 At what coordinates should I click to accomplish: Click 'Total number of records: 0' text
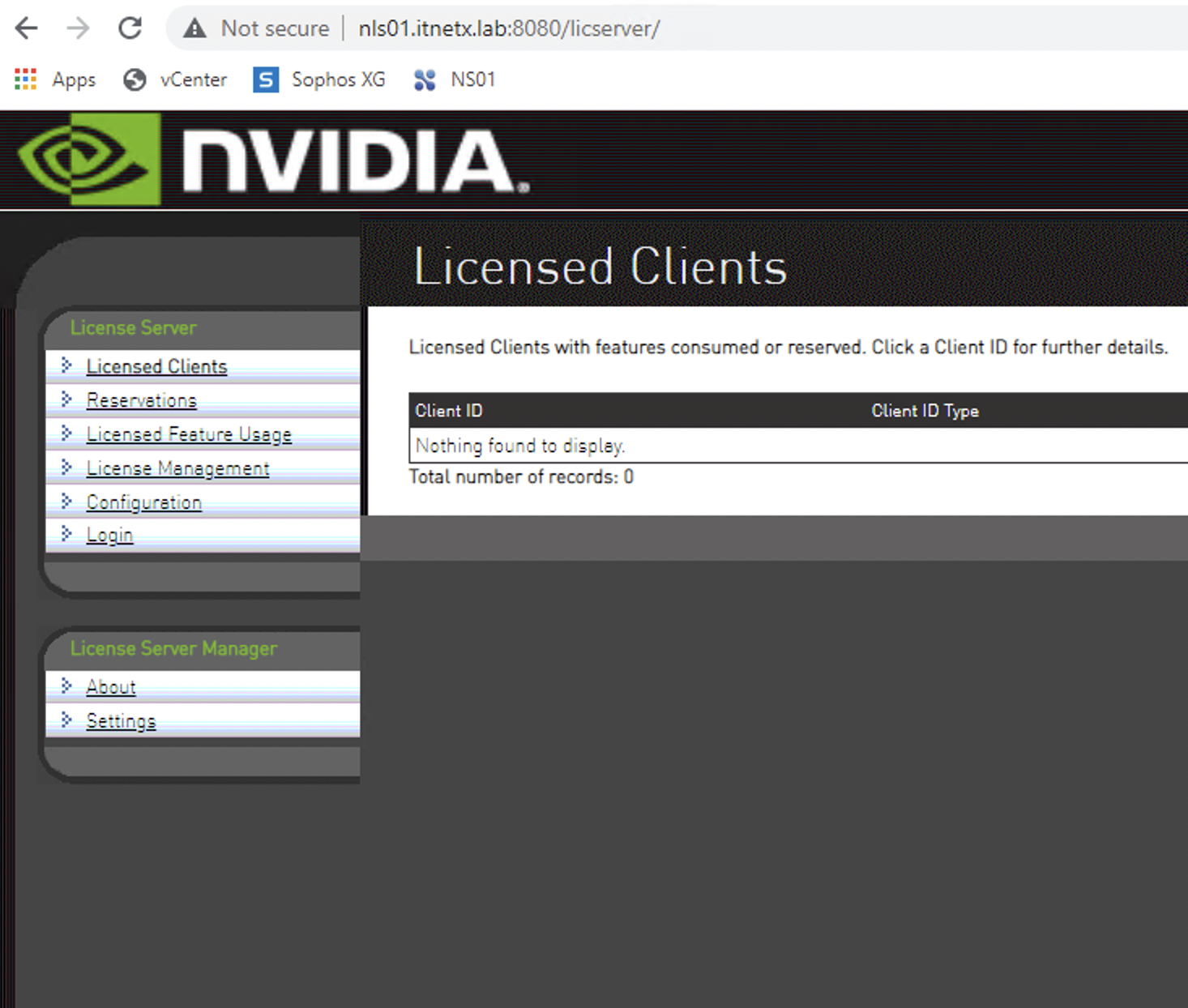click(521, 476)
